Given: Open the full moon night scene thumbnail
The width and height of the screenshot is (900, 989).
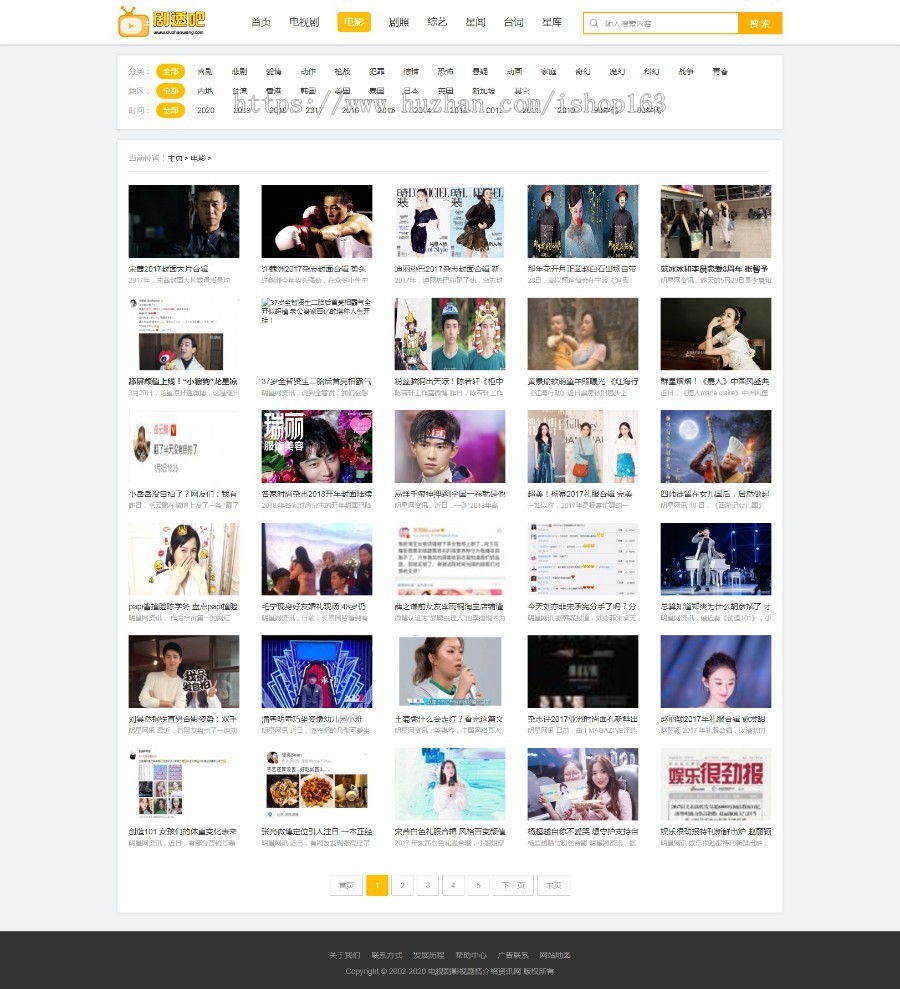Looking at the screenshot, I should tap(715, 446).
